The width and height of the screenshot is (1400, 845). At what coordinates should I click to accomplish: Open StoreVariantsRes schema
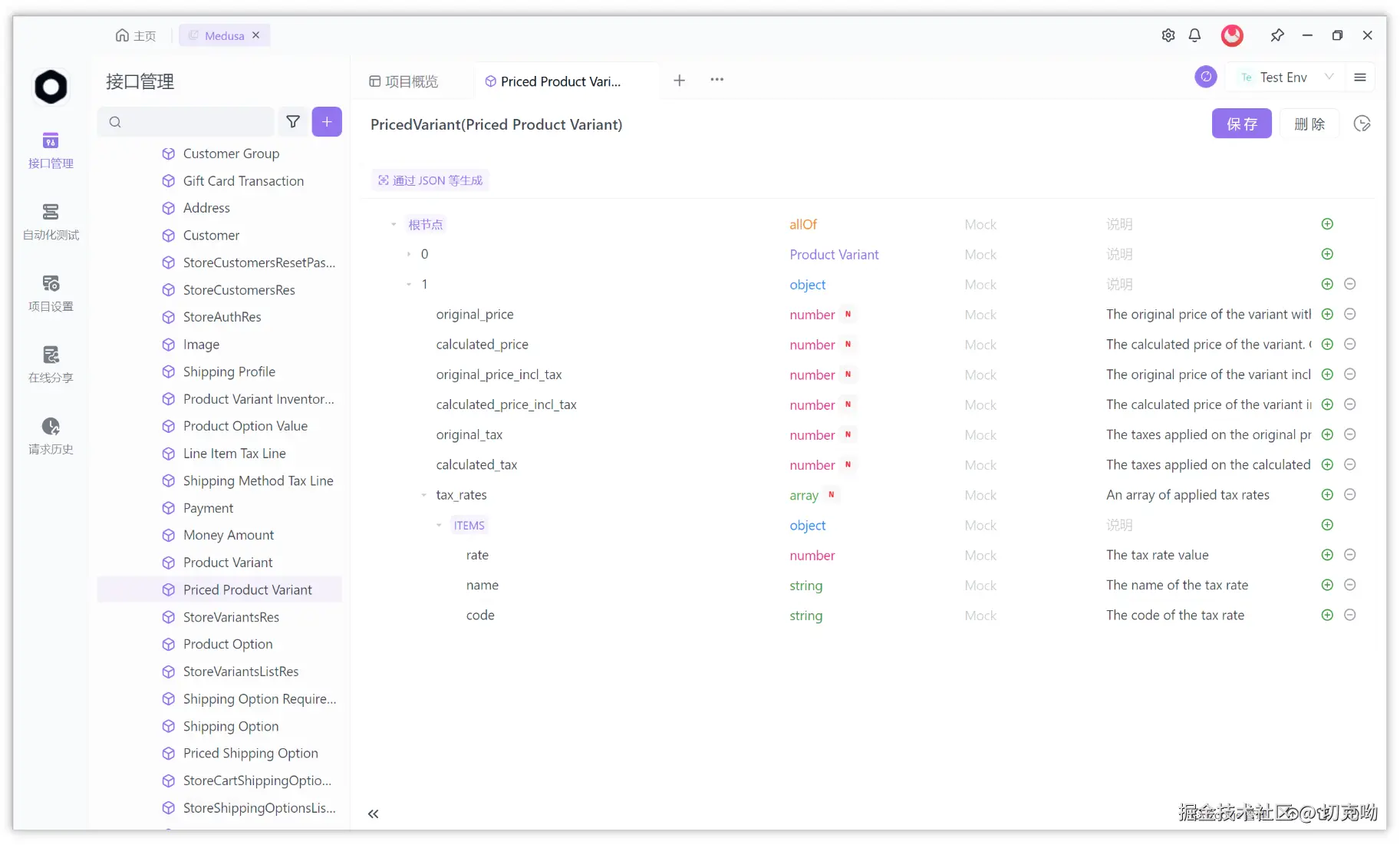click(231, 617)
